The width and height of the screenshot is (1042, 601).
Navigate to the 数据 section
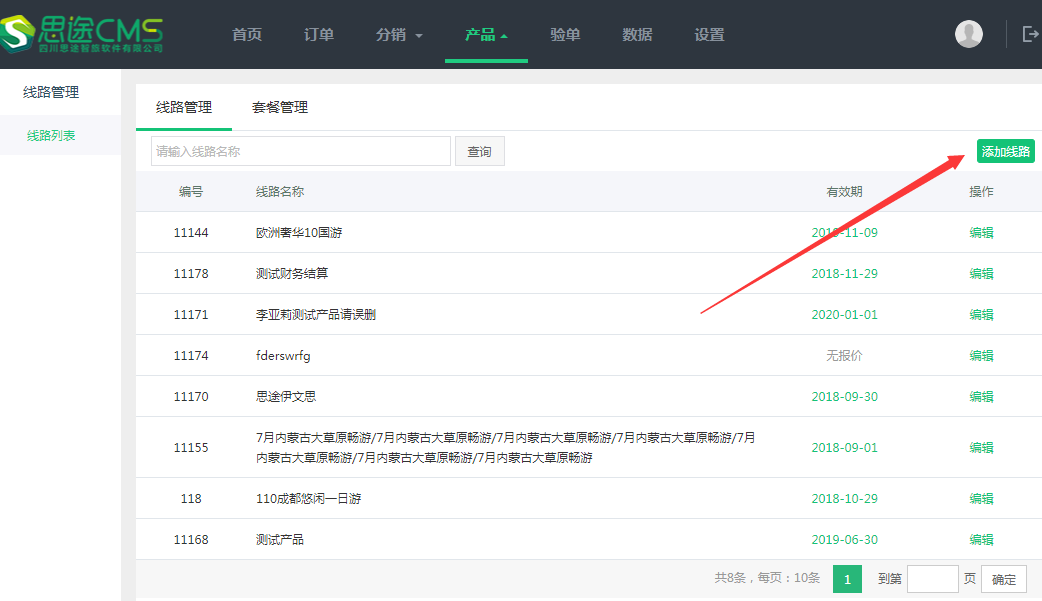pos(637,35)
